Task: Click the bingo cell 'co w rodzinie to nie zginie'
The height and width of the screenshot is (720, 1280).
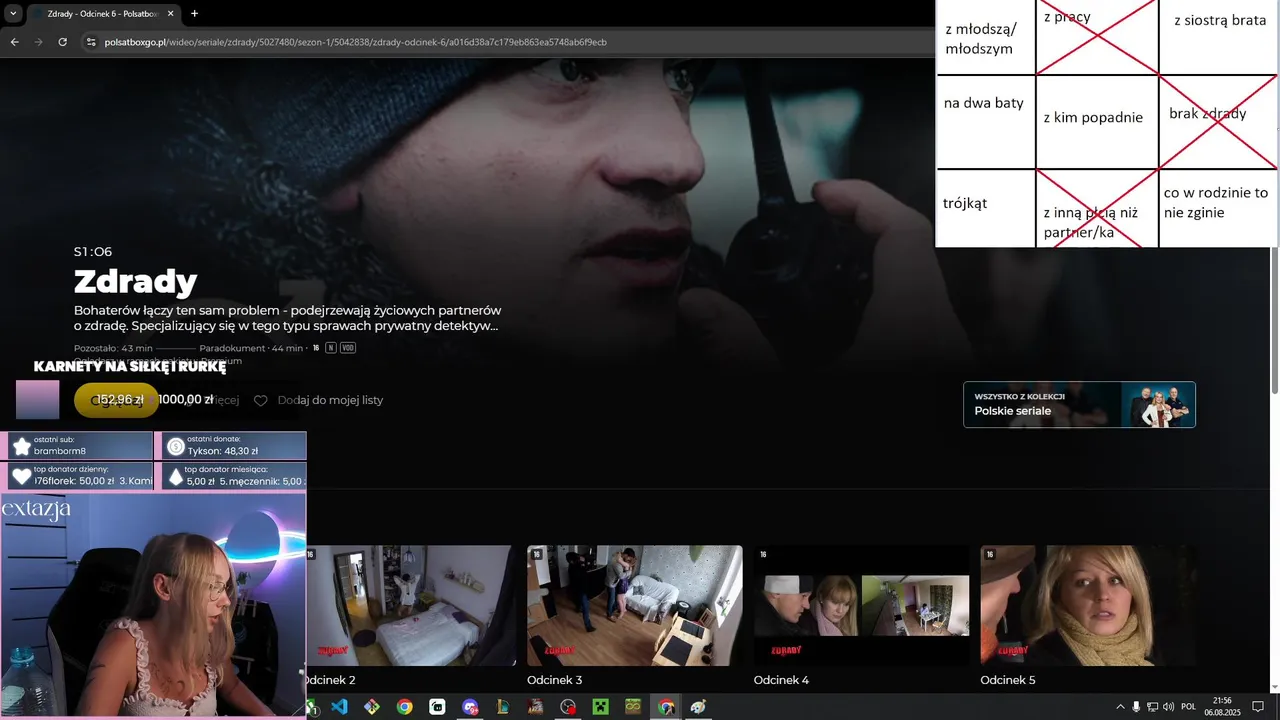Action: [x=1218, y=208]
